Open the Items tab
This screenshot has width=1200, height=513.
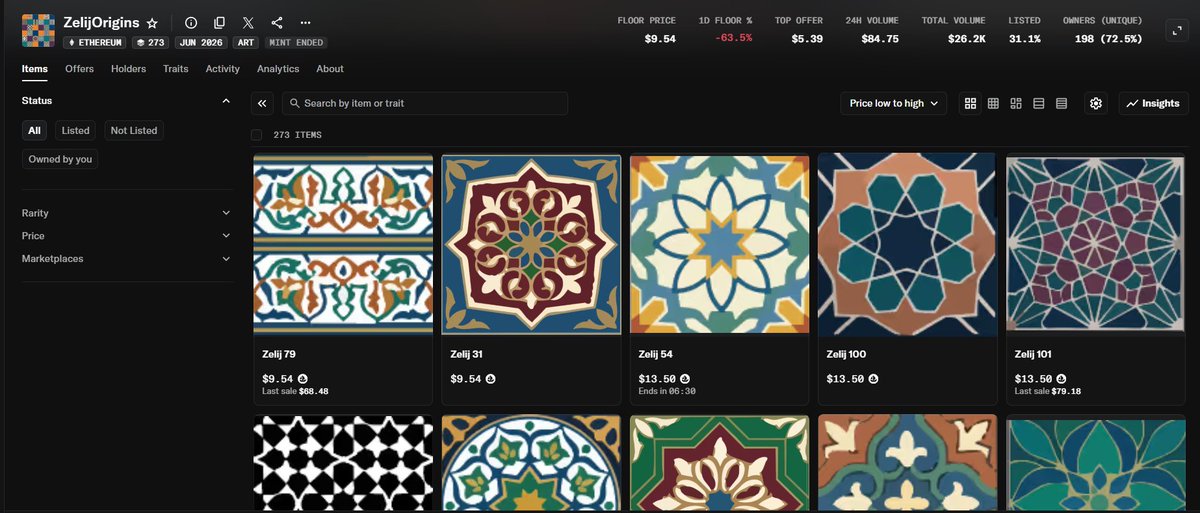[x=35, y=69]
